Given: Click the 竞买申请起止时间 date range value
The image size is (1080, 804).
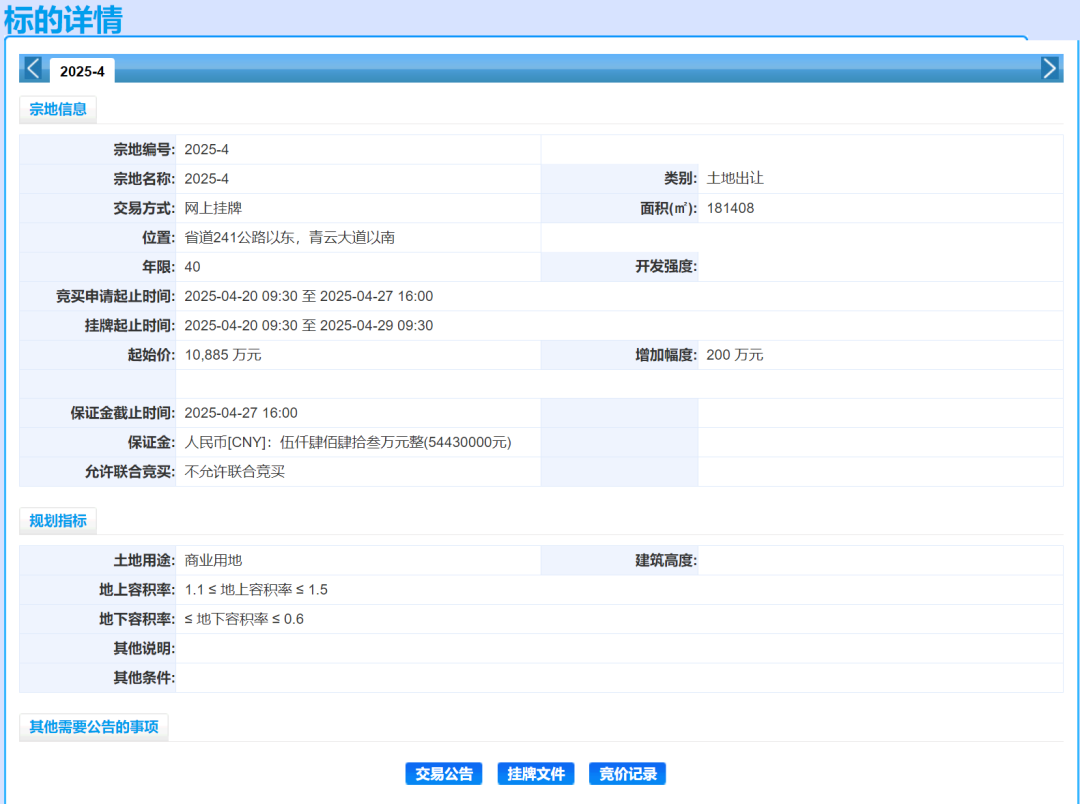Looking at the screenshot, I should pyautogui.click(x=309, y=296).
